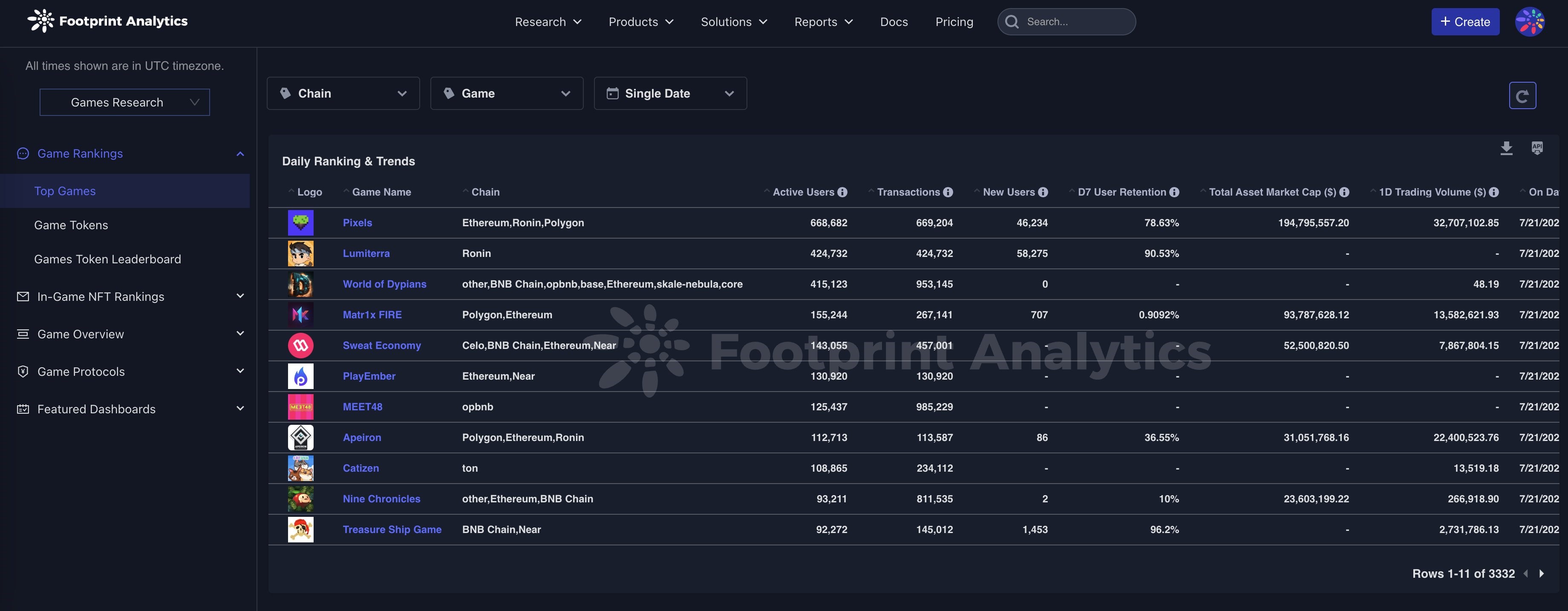This screenshot has height=611, width=1568.
Task: Sort by Transactions column header
Action: [908, 192]
